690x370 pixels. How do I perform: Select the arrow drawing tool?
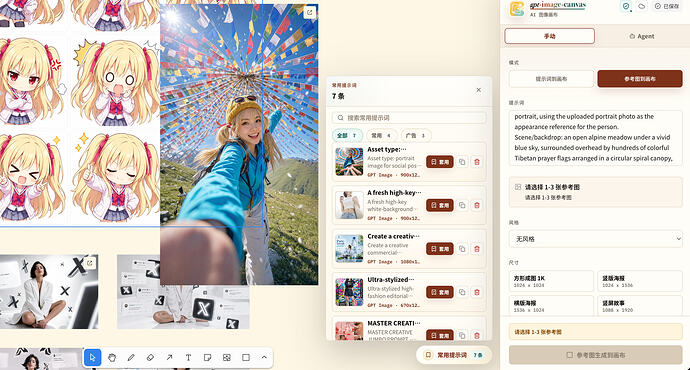169,358
